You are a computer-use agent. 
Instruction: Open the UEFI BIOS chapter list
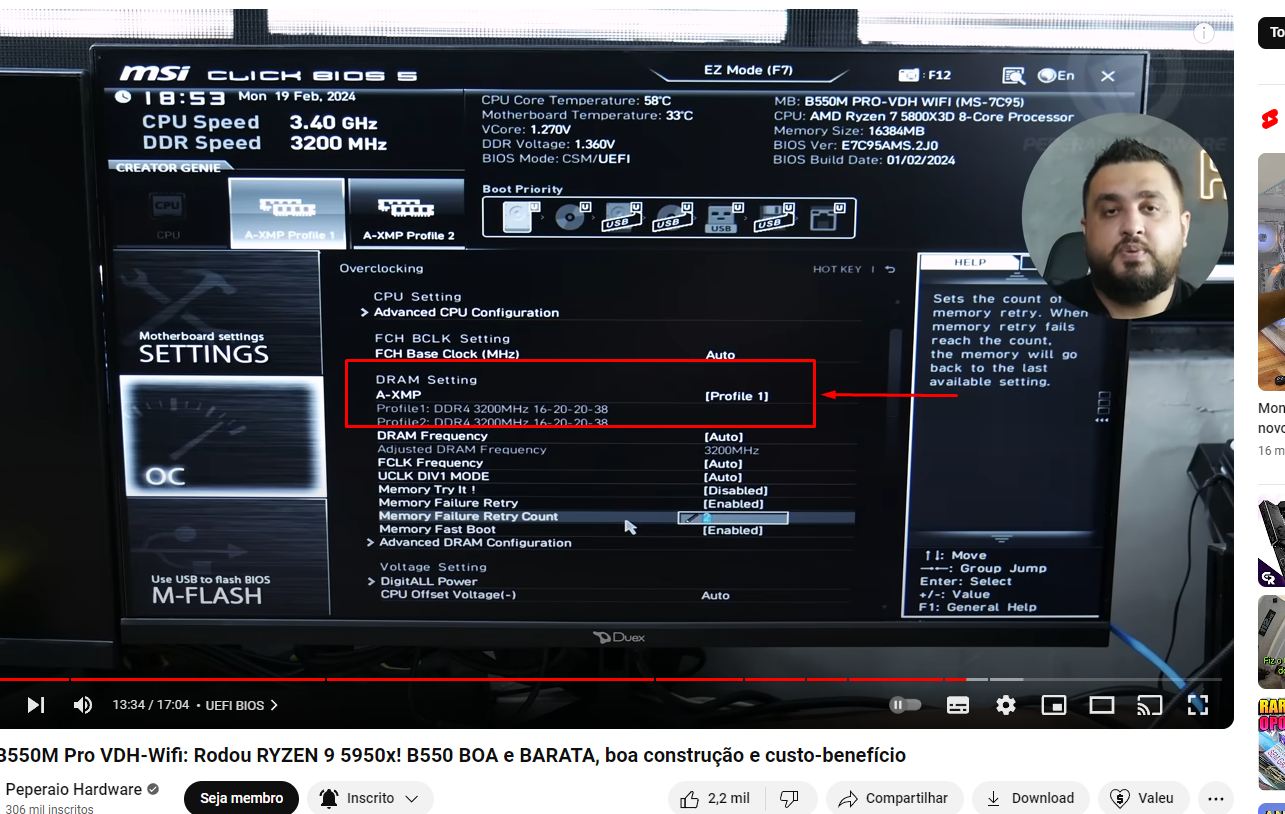tap(242, 705)
